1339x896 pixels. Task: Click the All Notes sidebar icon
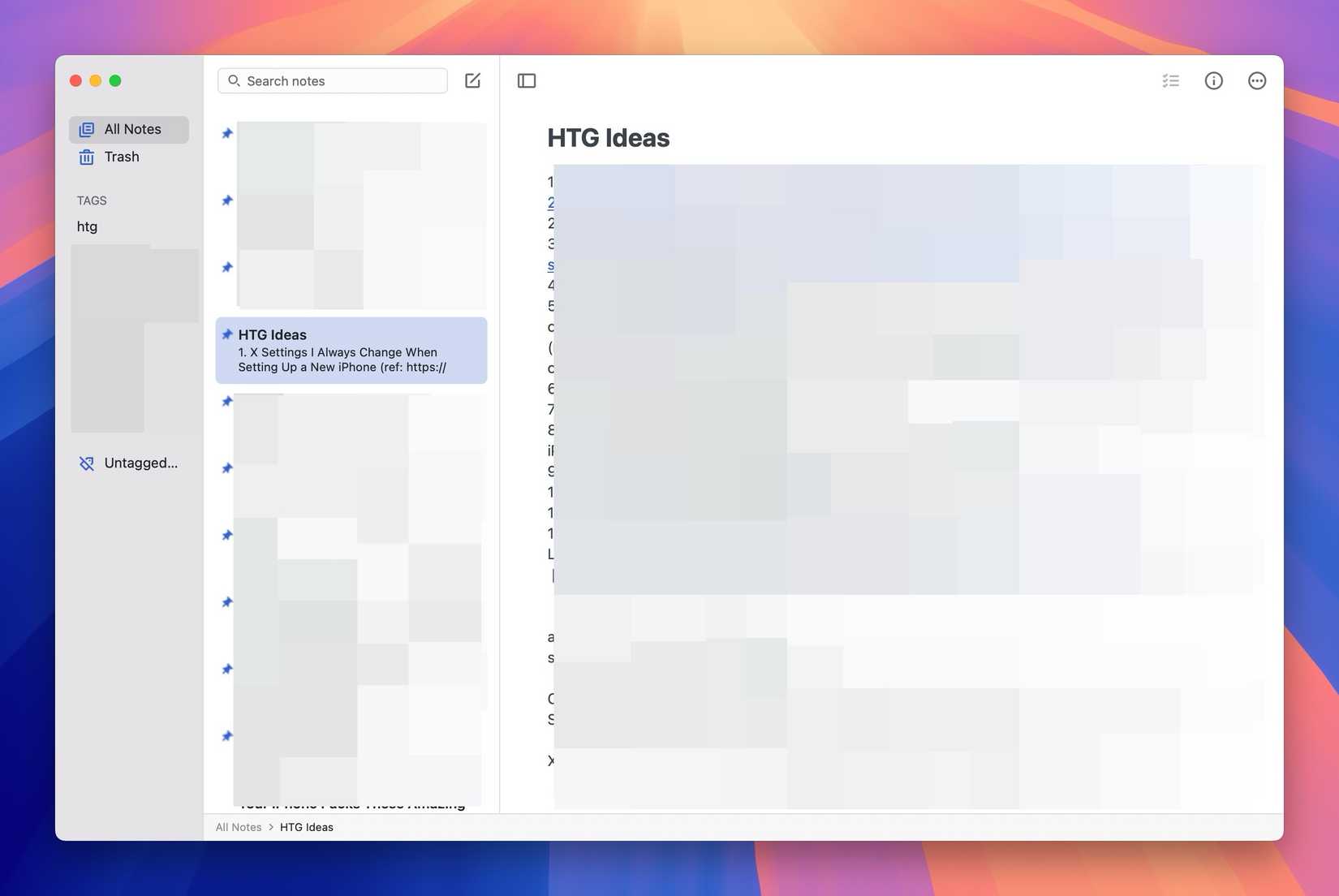pos(86,128)
